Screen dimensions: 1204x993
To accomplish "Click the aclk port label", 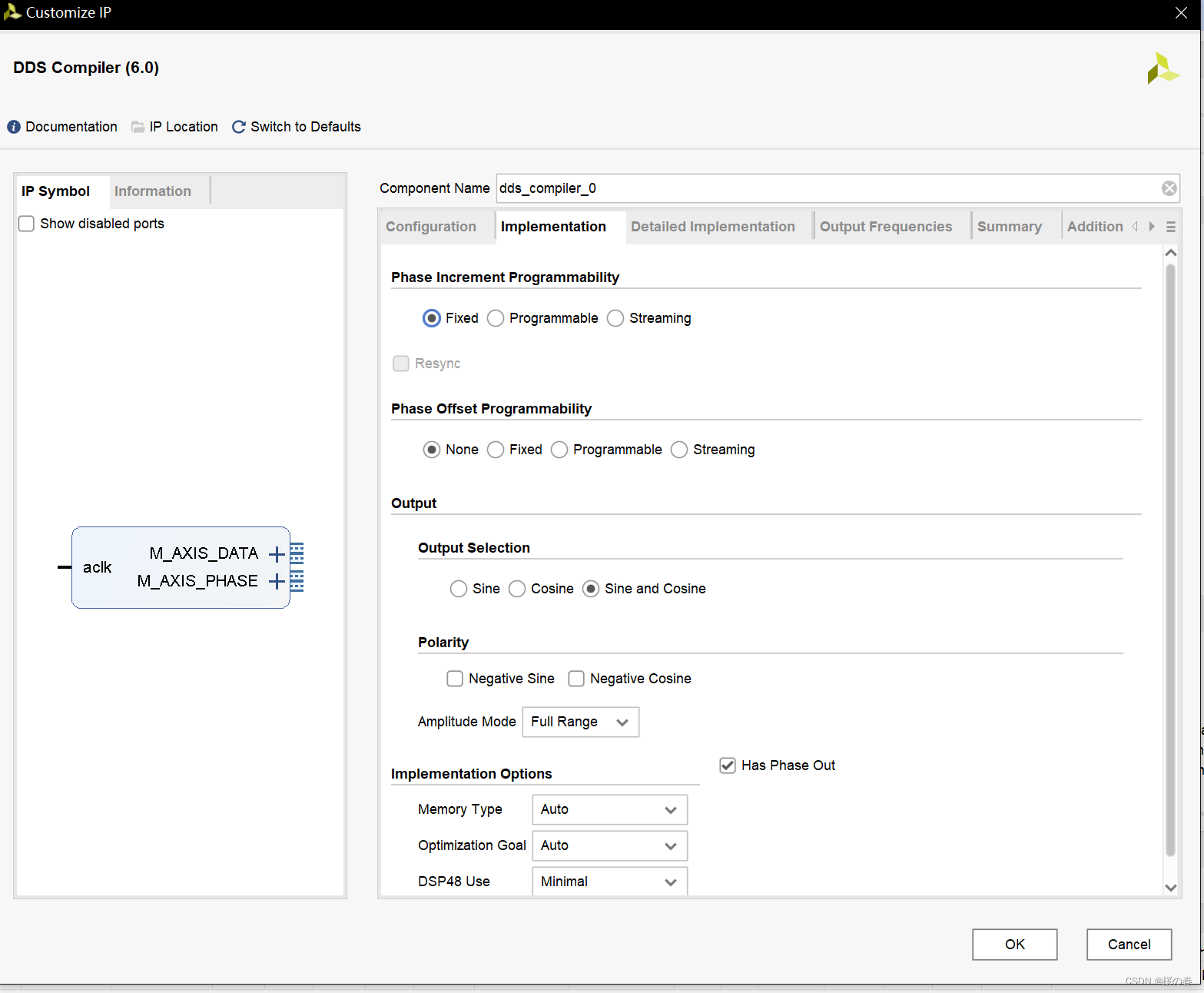I will pos(98,567).
